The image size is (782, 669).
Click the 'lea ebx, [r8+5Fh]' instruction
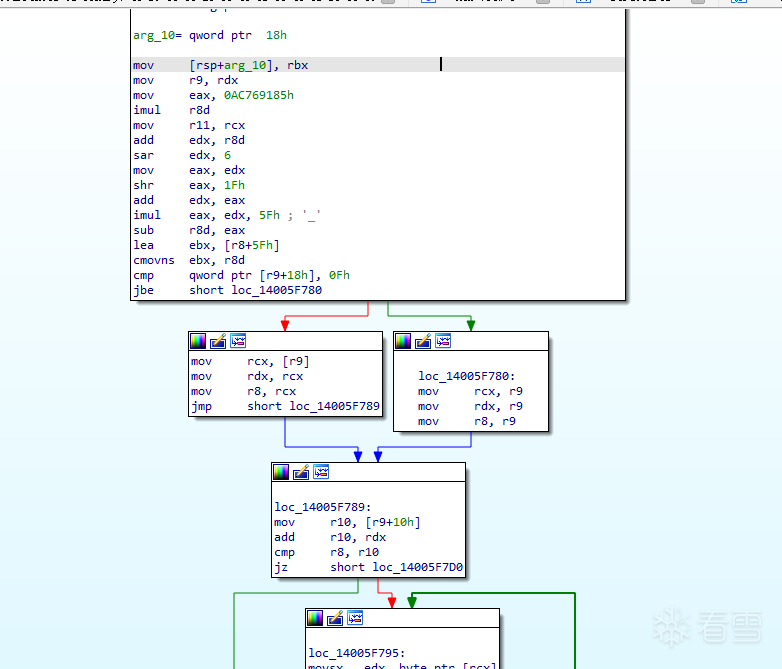tap(206, 245)
